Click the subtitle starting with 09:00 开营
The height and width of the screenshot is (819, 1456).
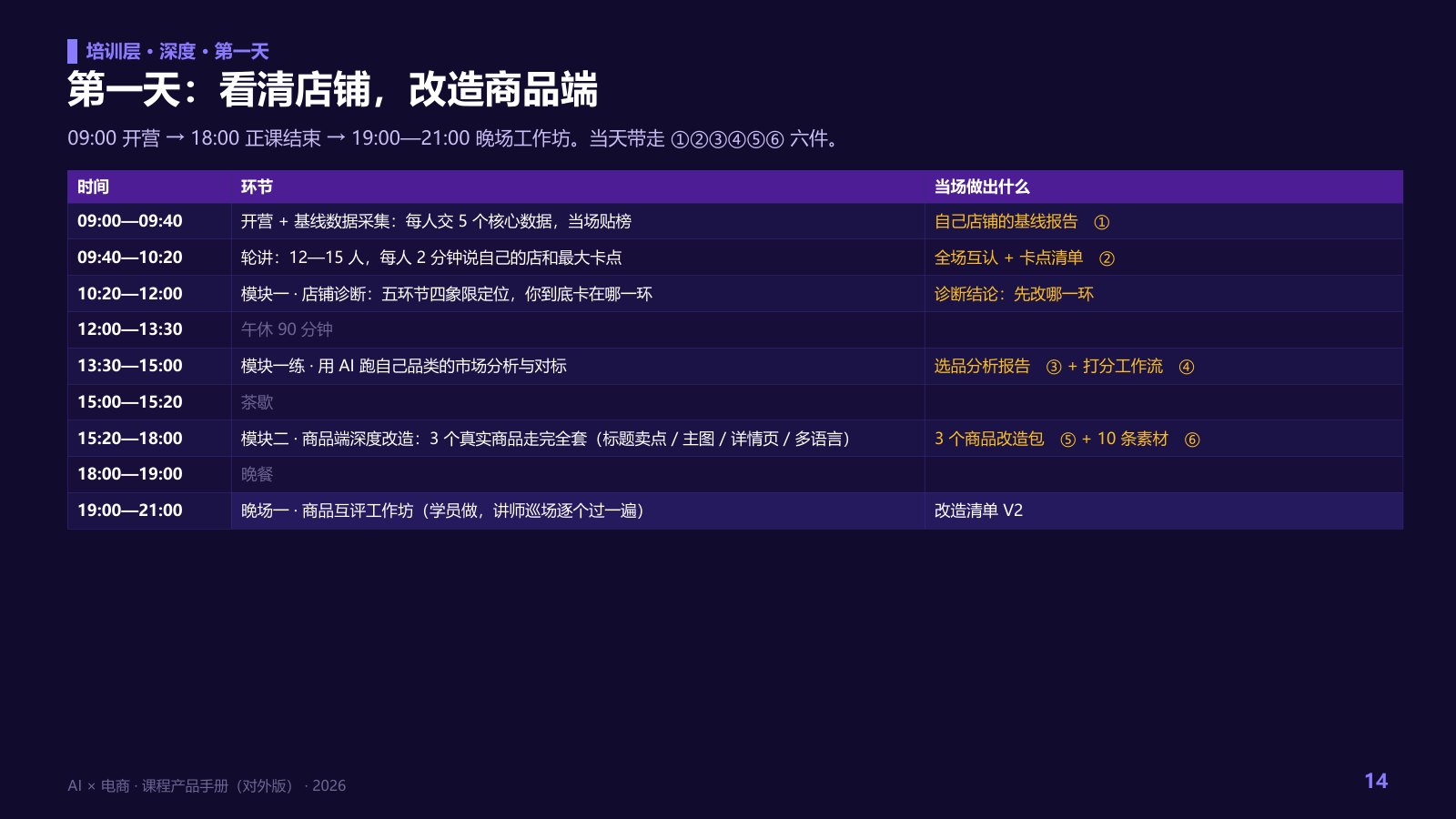click(453, 138)
